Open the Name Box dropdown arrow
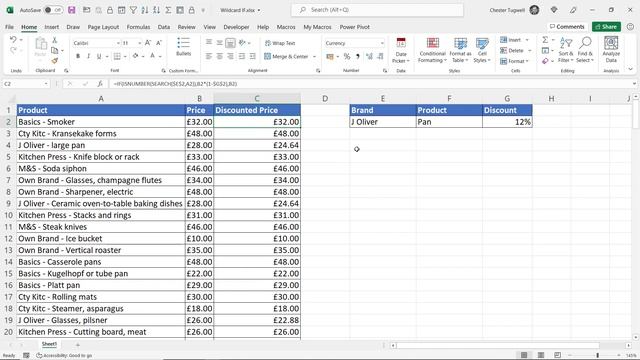This screenshot has width=640, height=360. [x=46, y=84]
